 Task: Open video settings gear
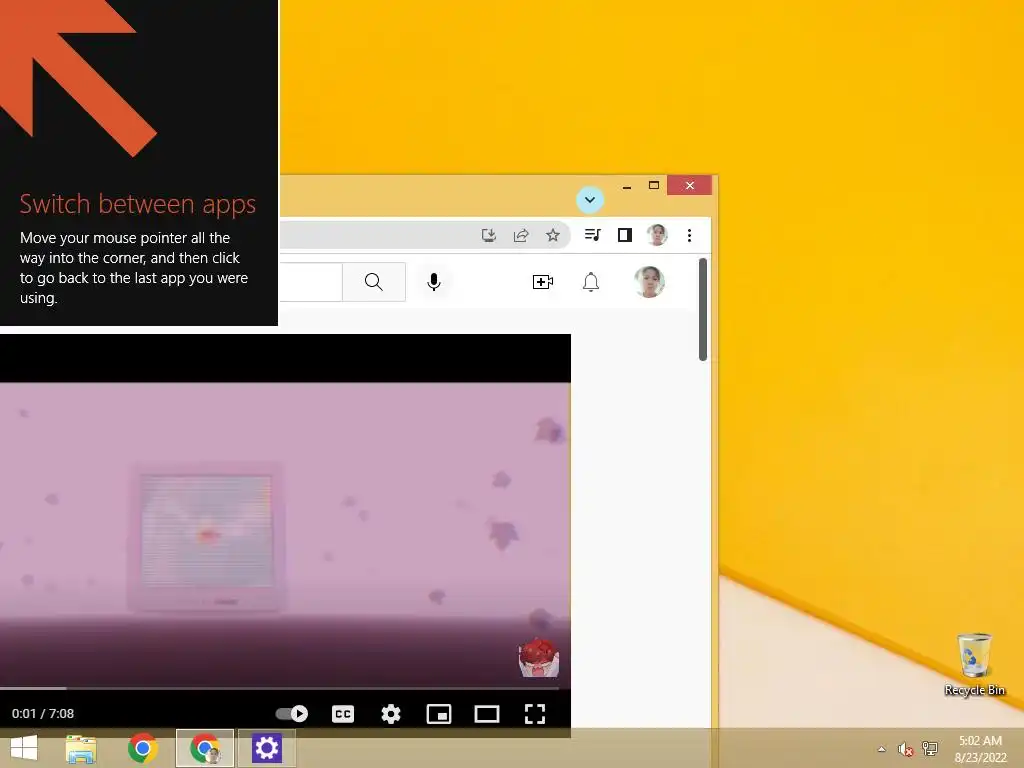[x=391, y=714]
